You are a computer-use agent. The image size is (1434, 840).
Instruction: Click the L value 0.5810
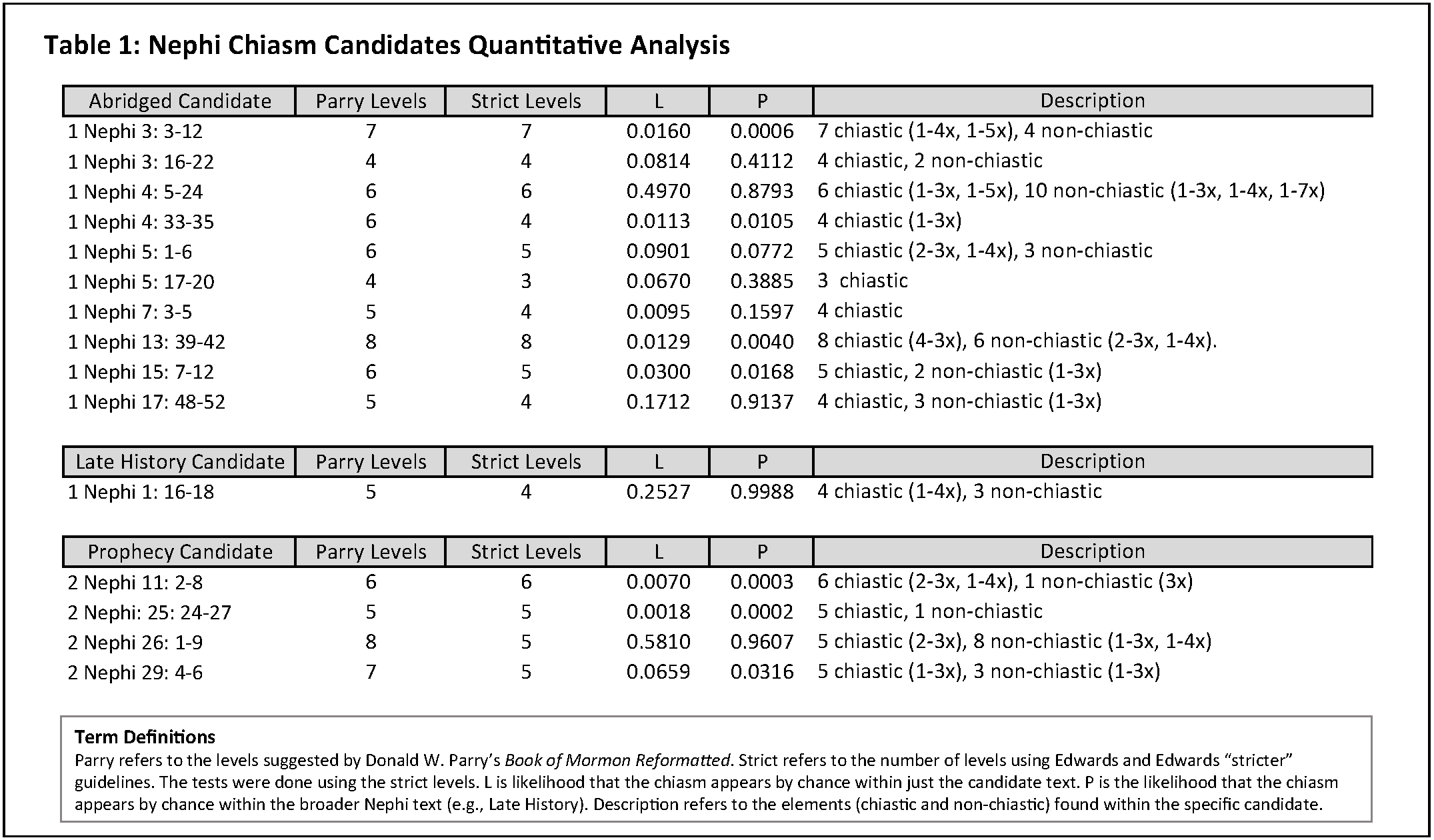(658, 642)
